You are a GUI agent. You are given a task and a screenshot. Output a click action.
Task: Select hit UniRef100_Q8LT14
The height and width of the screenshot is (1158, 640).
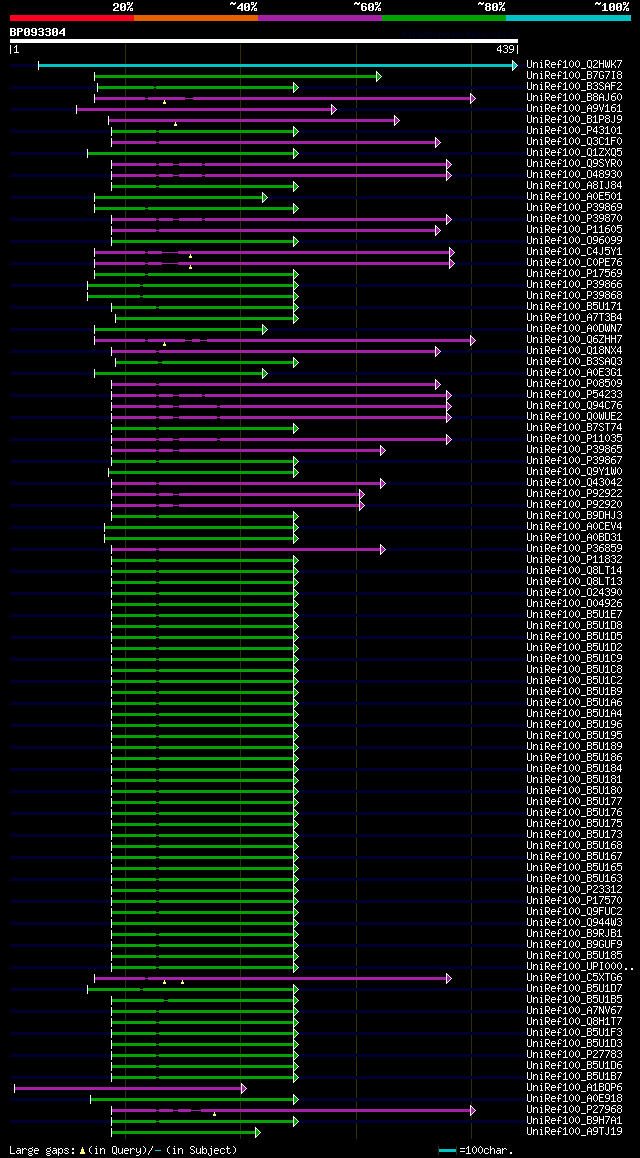pos(574,570)
